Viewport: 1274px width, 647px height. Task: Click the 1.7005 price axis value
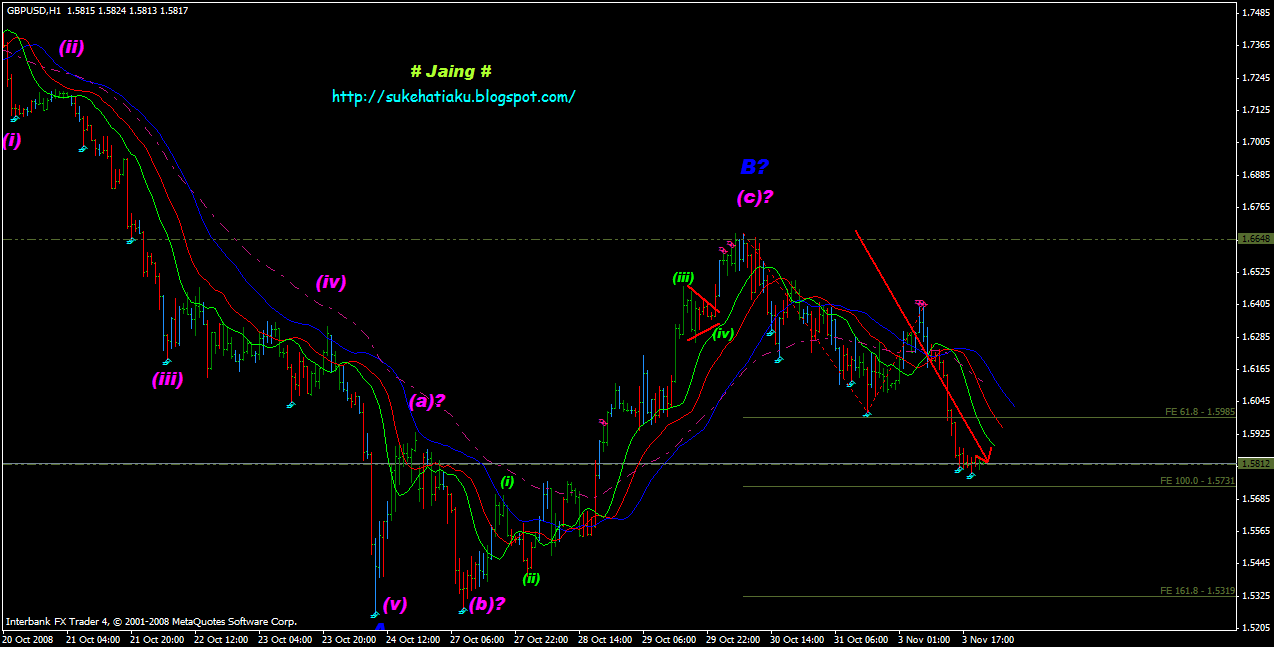coord(1255,142)
